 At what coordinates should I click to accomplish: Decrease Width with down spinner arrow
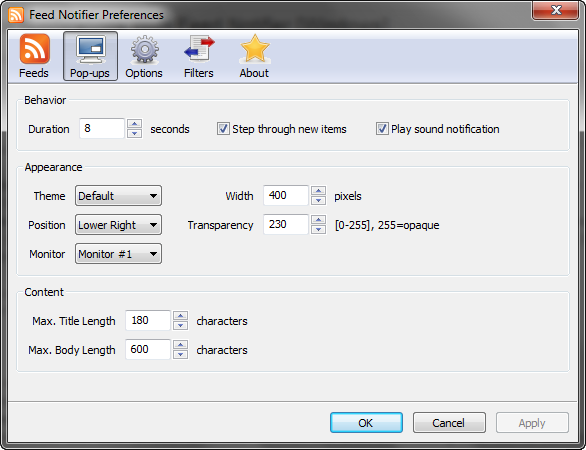(x=318, y=200)
